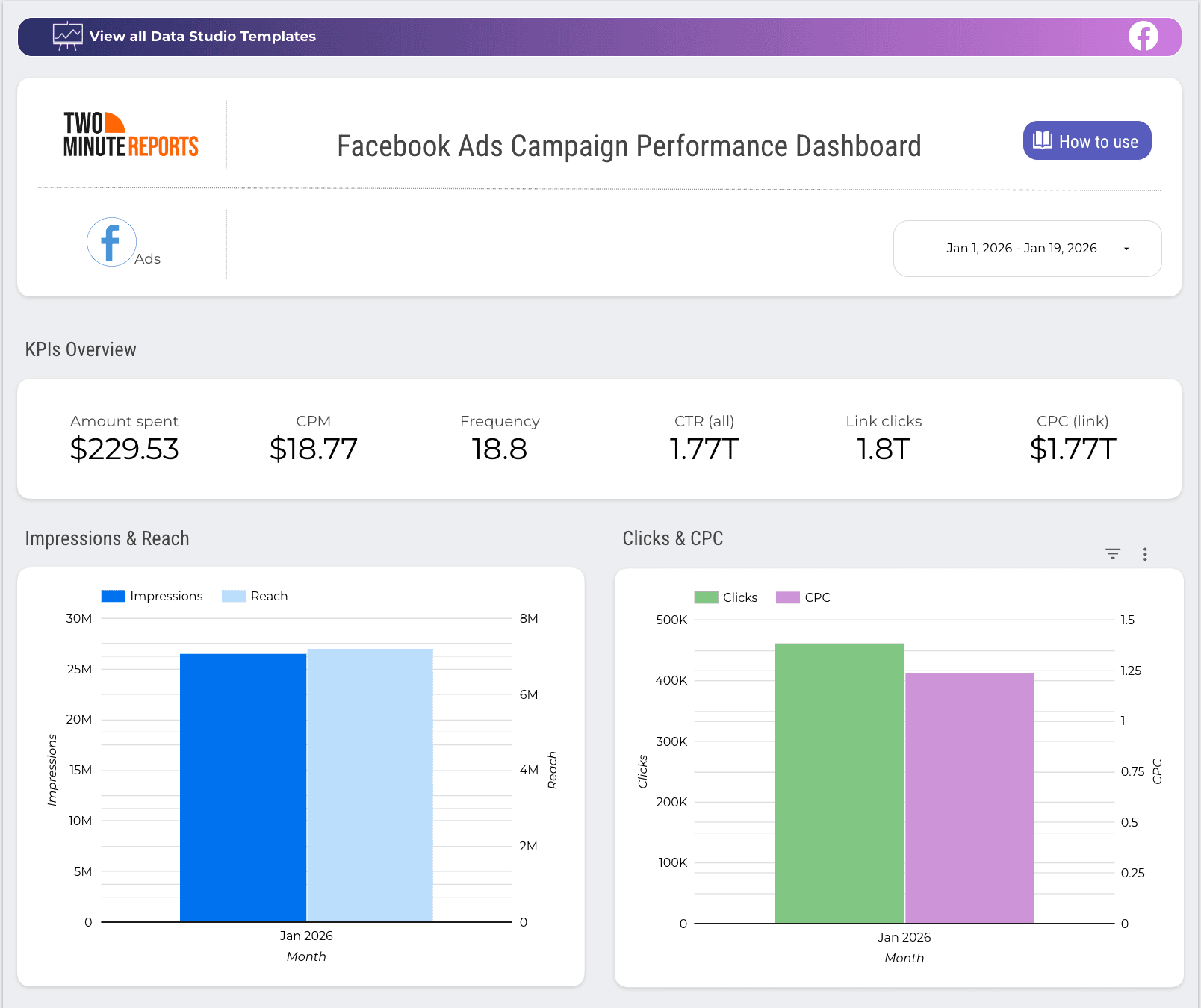The width and height of the screenshot is (1201, 1008).
Task: Click the book icon inside the How to use button
Action: click(x=1041, y=140)
